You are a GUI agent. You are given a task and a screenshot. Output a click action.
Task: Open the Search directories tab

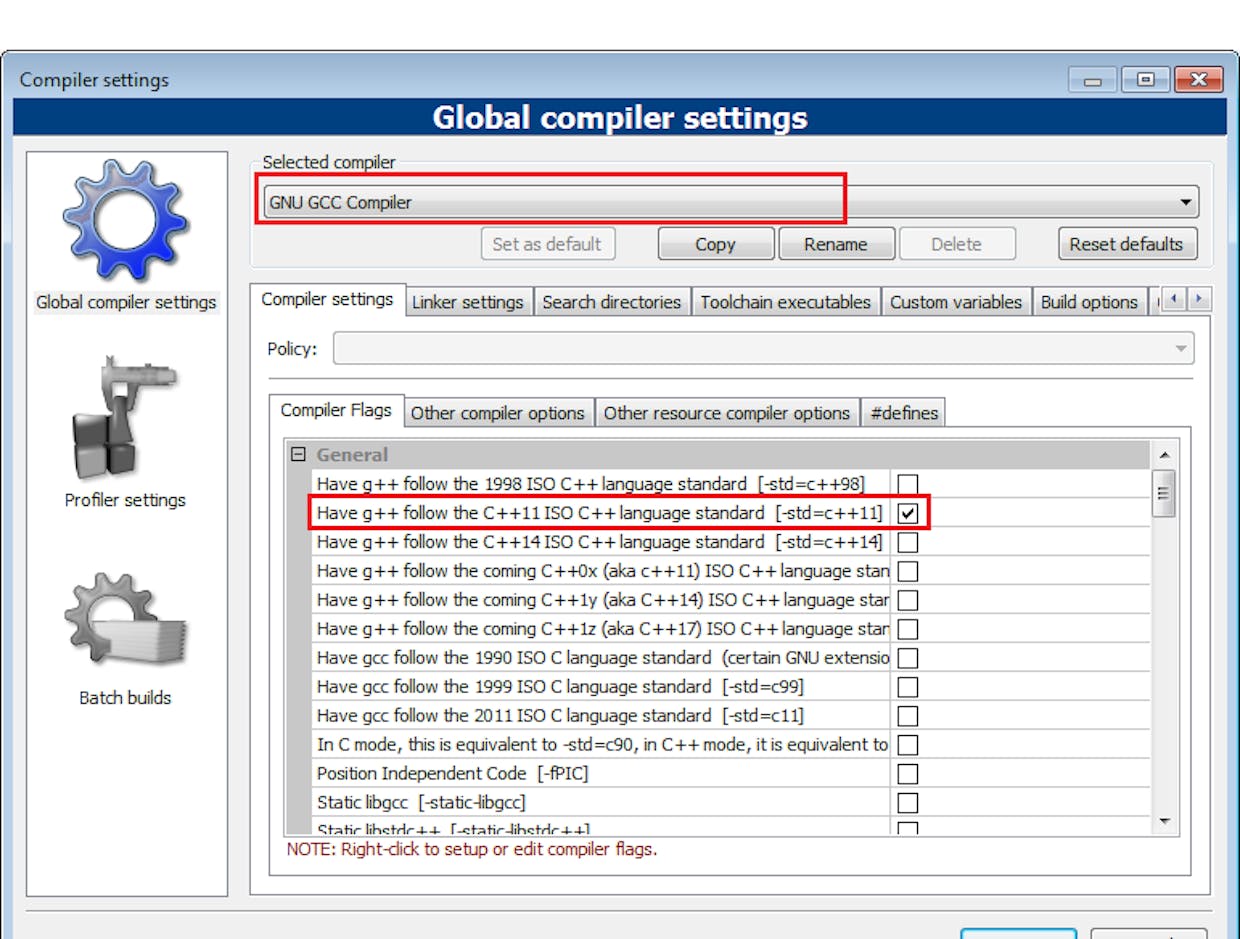tap(612, 302)
